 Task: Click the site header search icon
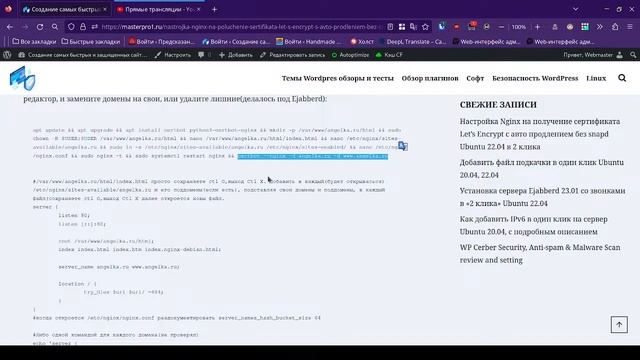622,78
